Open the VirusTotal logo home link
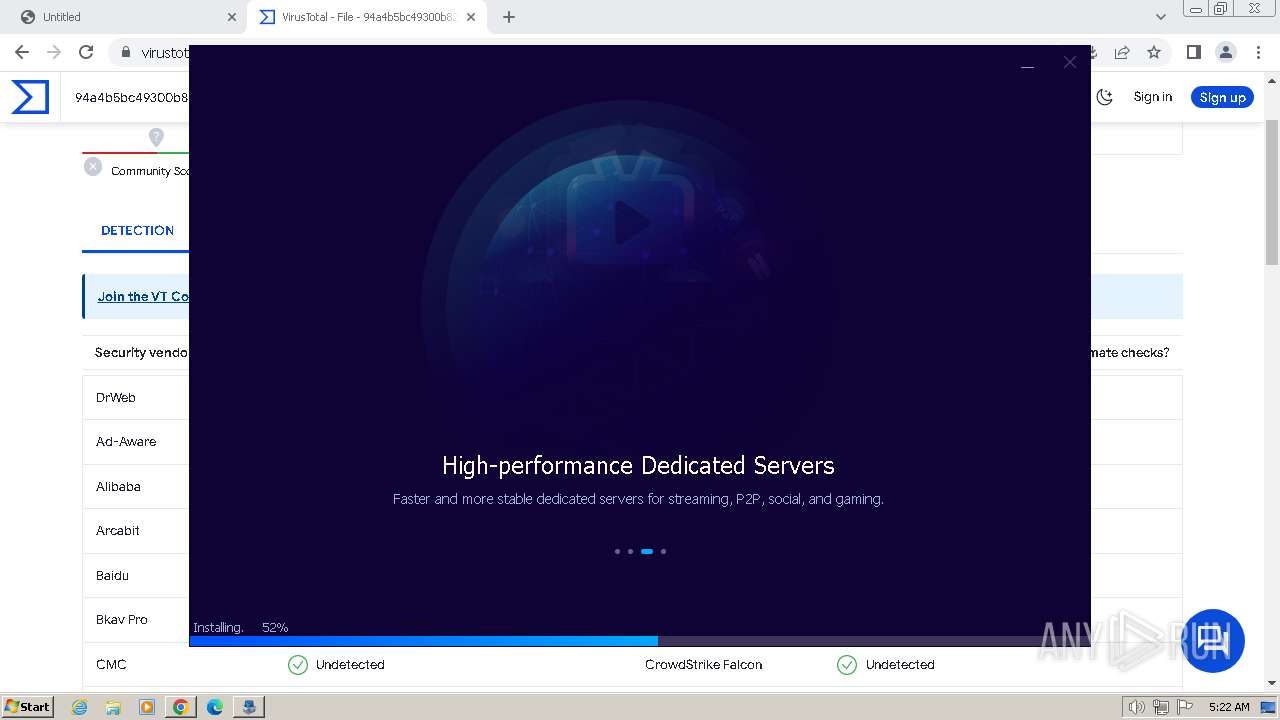This screenshot has width=1280, height=720. click(x=30, y=97)
